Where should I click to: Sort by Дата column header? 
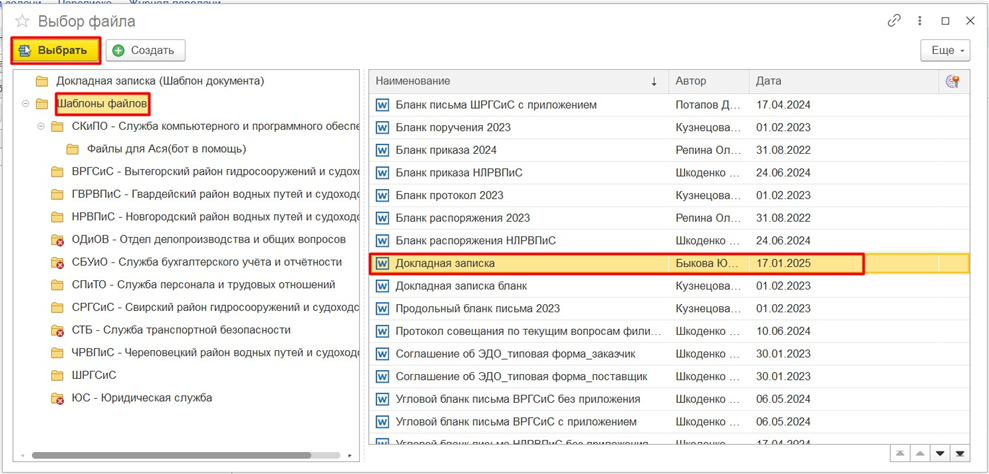(x=844, y=81)
